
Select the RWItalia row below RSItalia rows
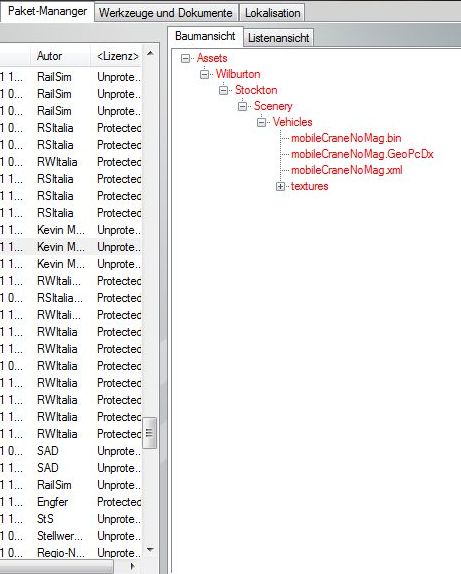pyautogui.click(x=71, y=162)
